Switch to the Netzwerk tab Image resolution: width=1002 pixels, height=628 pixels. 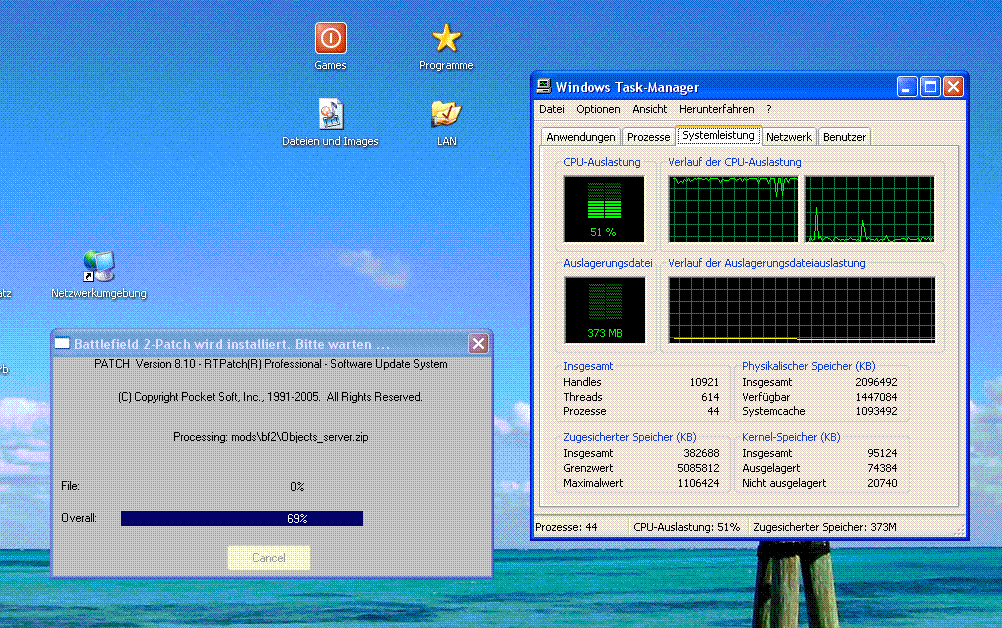[x=789, y=137]
